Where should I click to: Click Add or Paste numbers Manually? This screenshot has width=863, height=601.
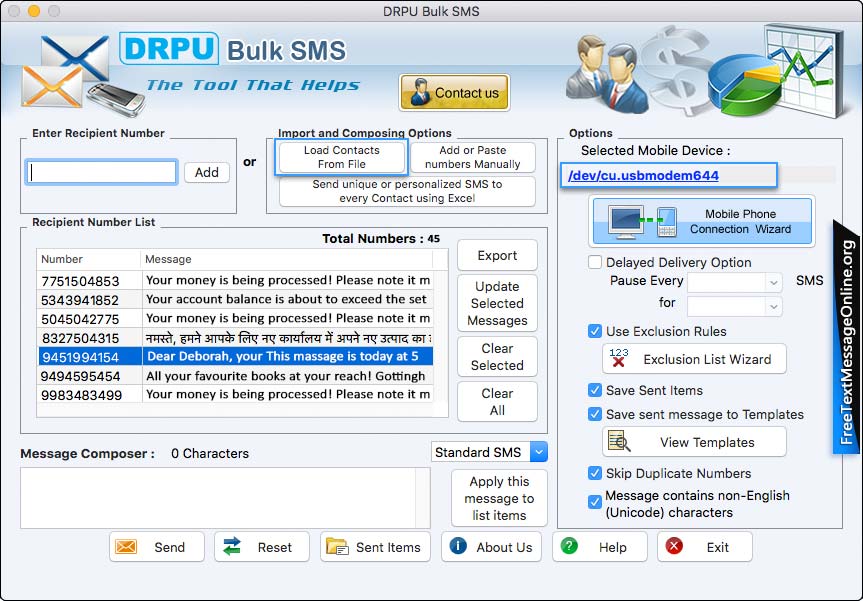(x=472, y=157)
